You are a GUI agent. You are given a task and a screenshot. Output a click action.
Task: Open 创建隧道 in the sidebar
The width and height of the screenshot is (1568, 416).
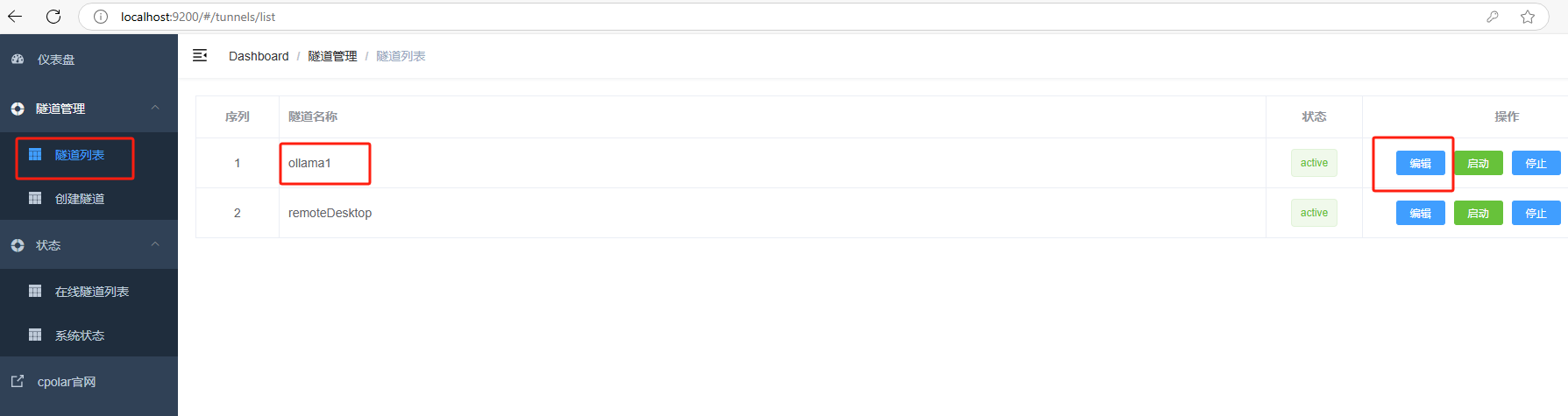[79, 199]
